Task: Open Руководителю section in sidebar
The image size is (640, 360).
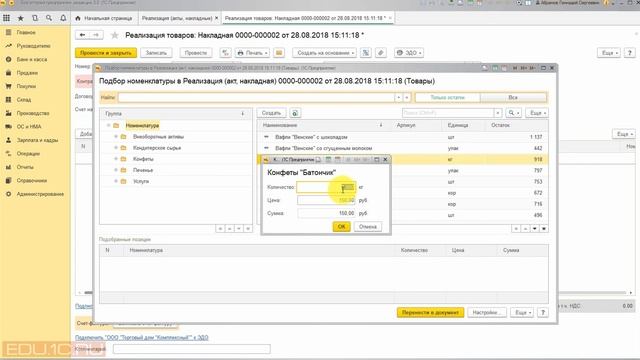Action: click(33, 46)
